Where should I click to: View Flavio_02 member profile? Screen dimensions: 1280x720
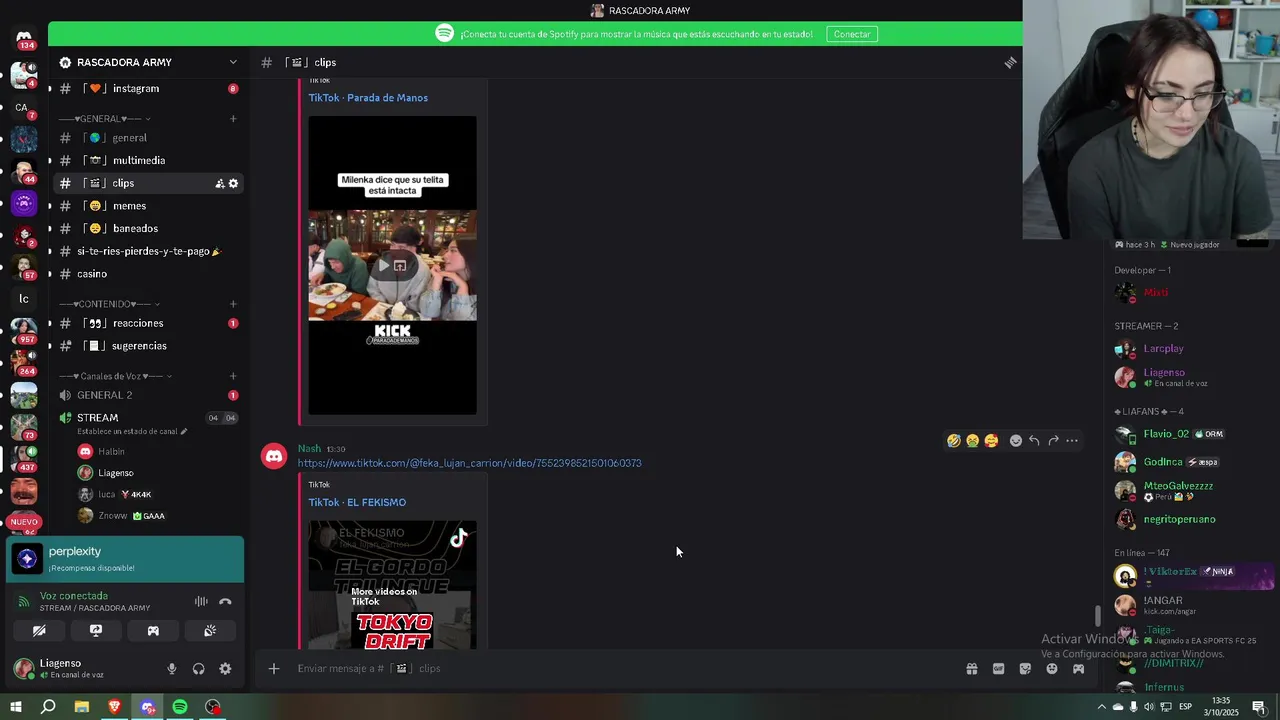coord(1192,435)
